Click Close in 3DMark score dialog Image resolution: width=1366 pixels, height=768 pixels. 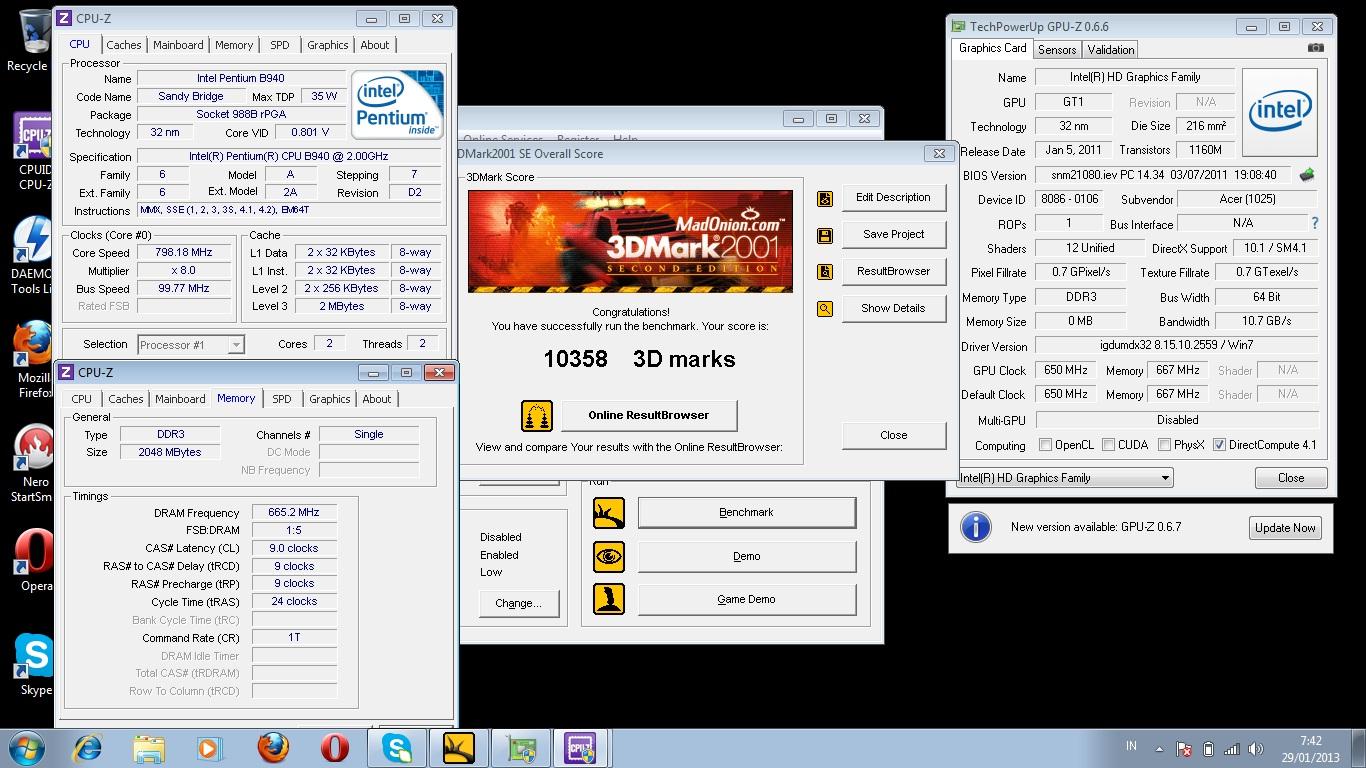click(x=893, y=436)
